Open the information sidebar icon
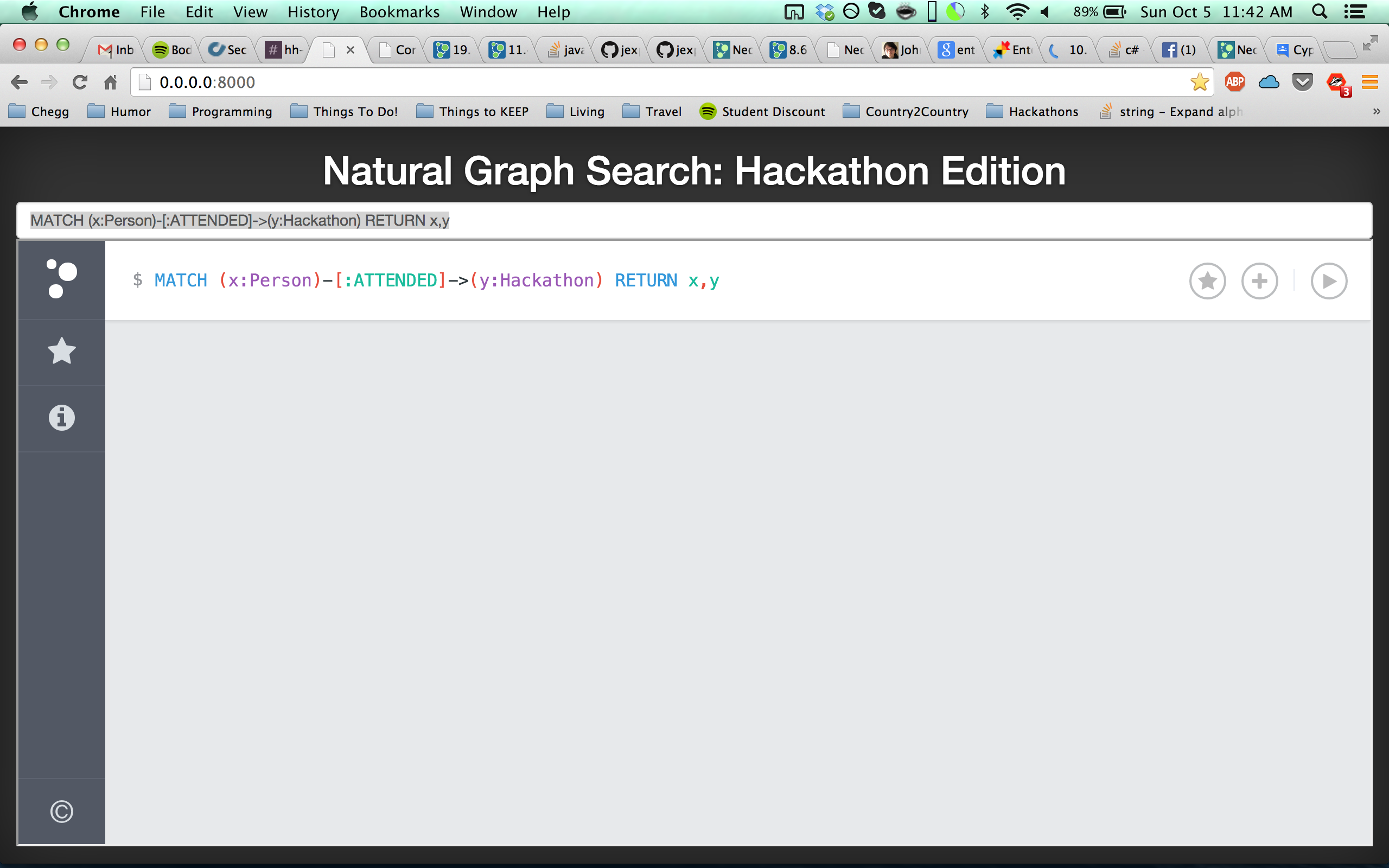This screenshot has width=1389, height=868. click(61, 417)
